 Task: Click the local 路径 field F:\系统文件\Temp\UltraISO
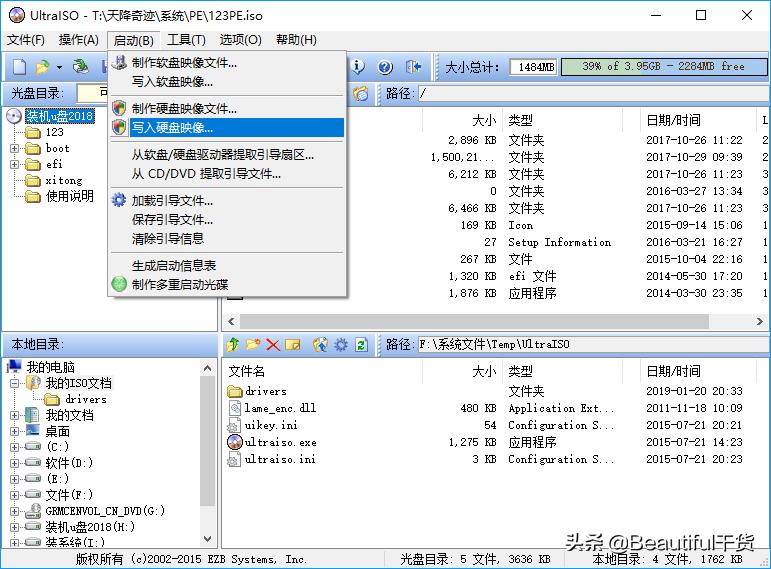593,345
